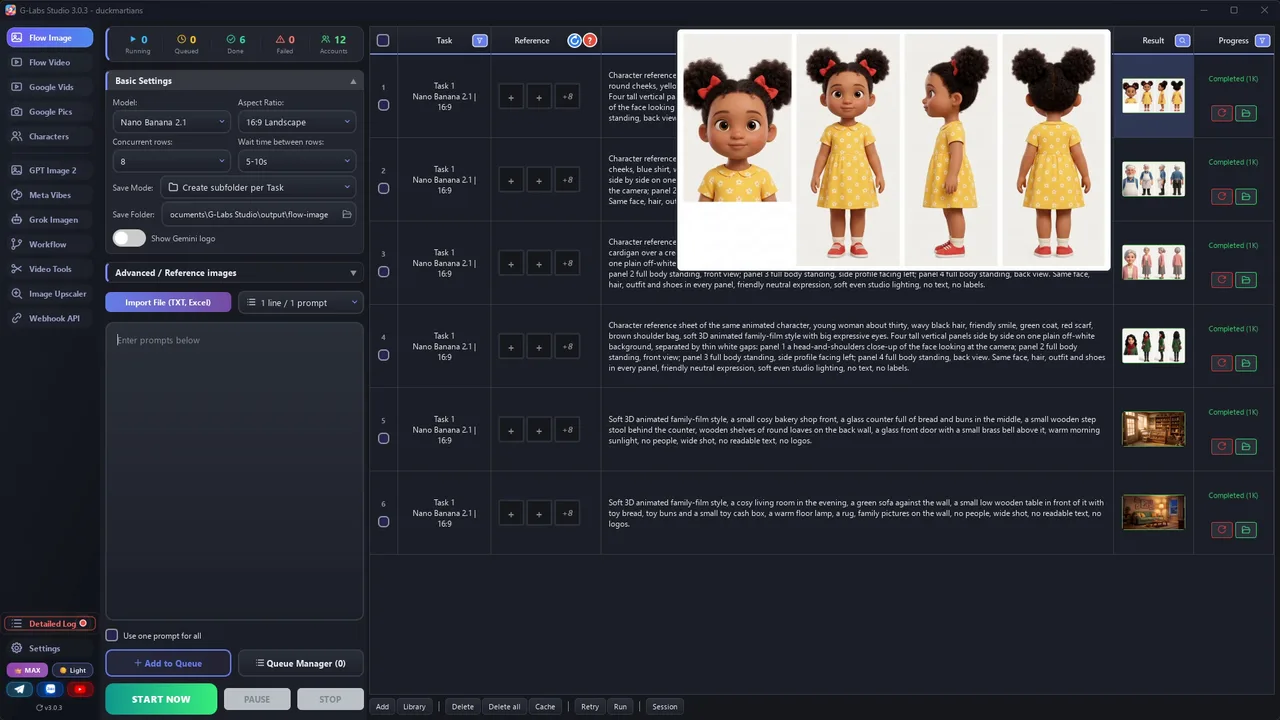Open output folder for row 1

(x=1246, y=113)
